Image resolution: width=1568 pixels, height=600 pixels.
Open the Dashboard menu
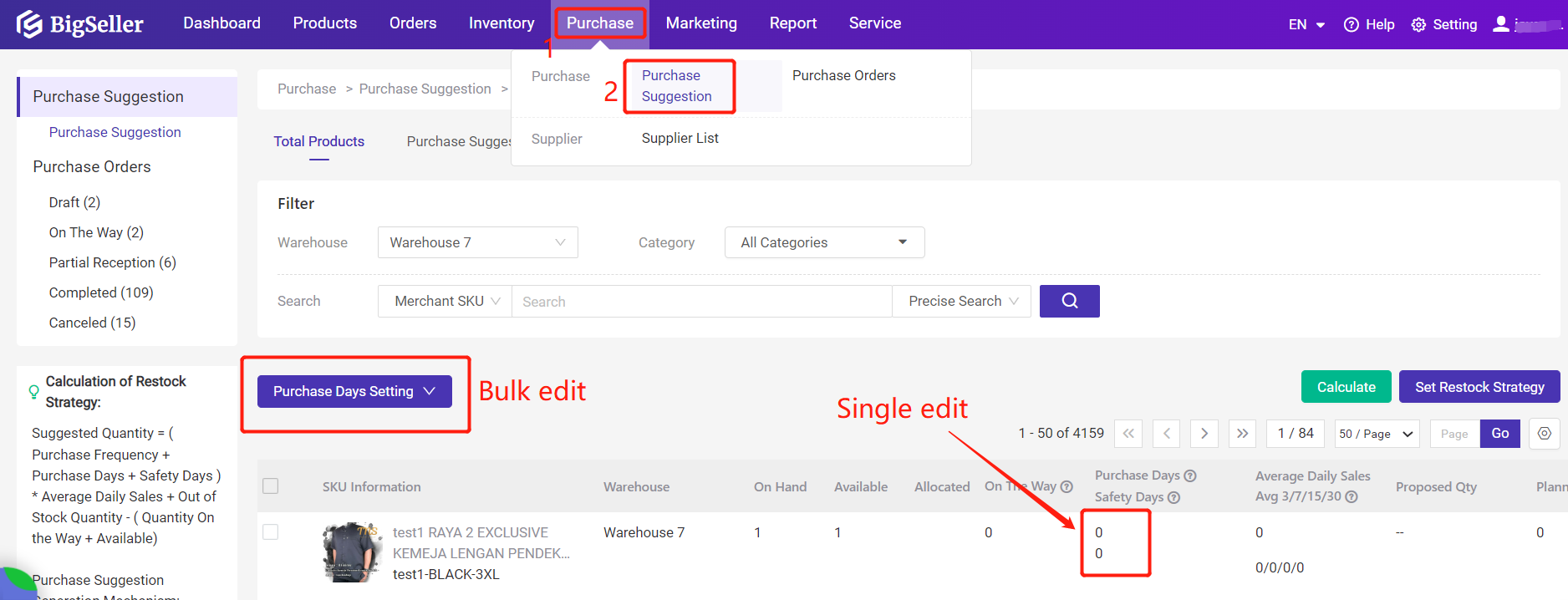click(222, 23)
